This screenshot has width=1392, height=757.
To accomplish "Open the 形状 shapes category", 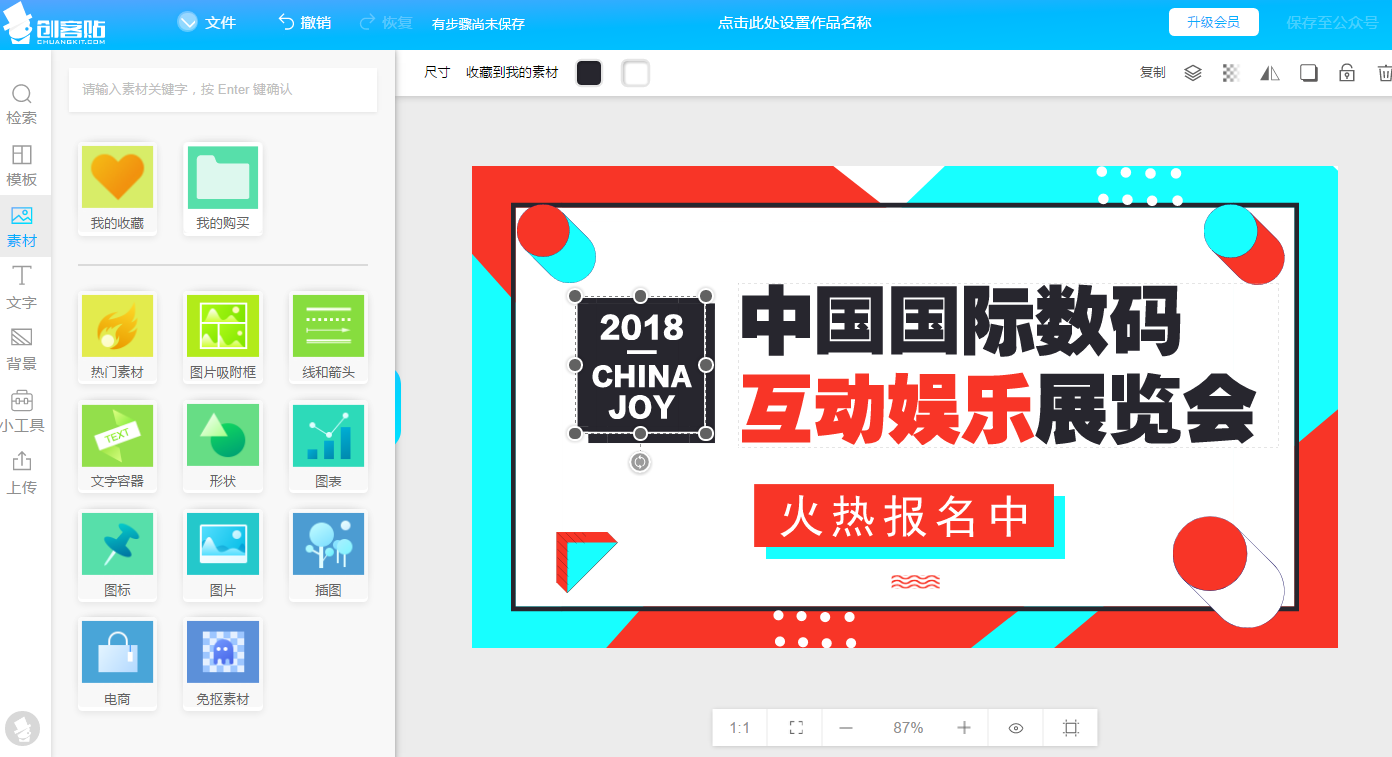I will click(x=222, y=446).
